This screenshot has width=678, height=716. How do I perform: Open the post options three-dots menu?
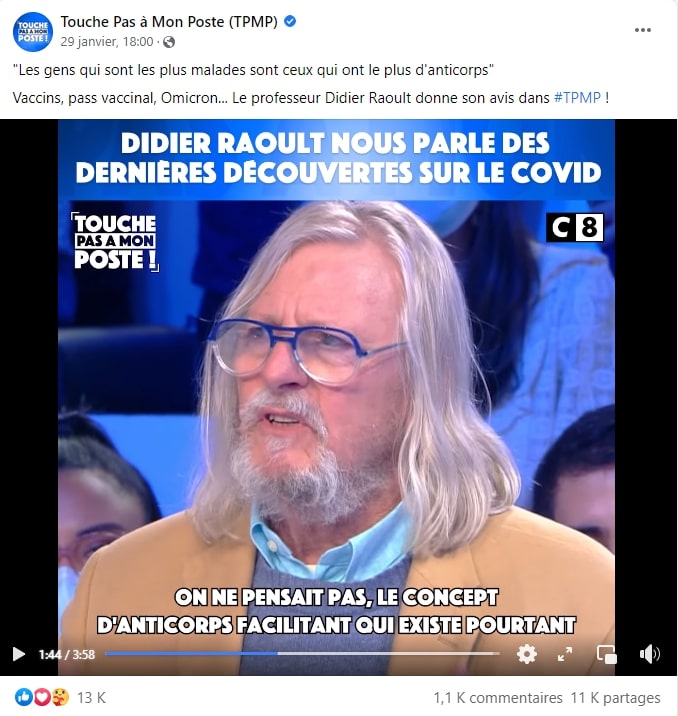(x=642, y=30)
